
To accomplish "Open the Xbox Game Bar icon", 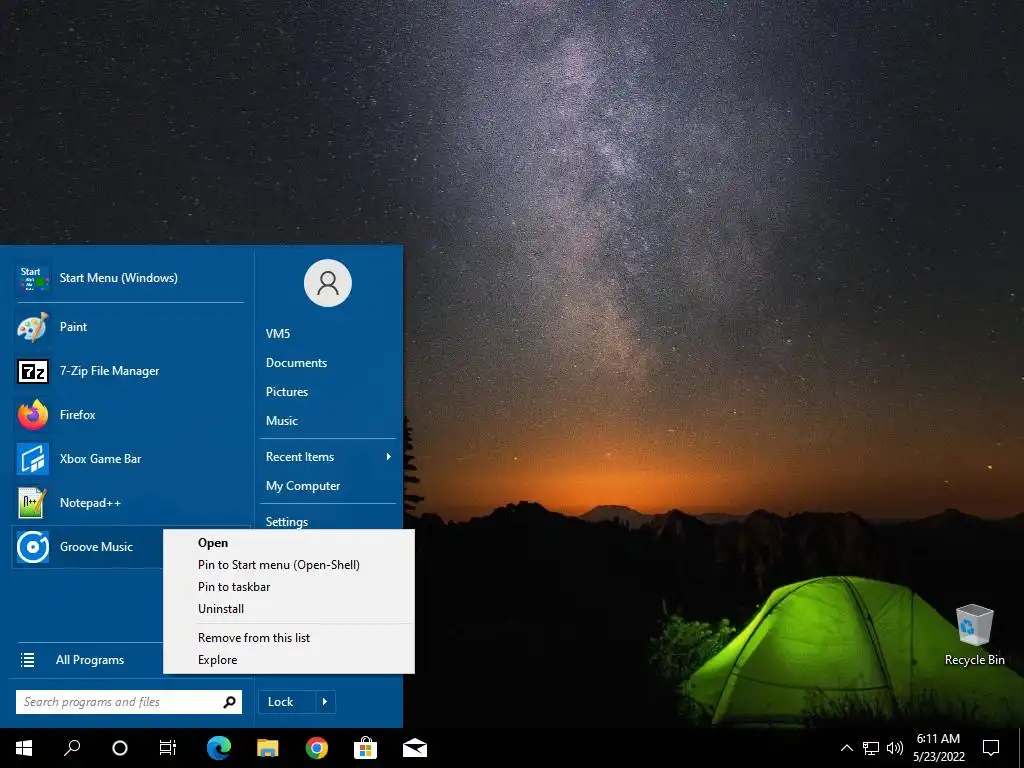I will (33, 458).
